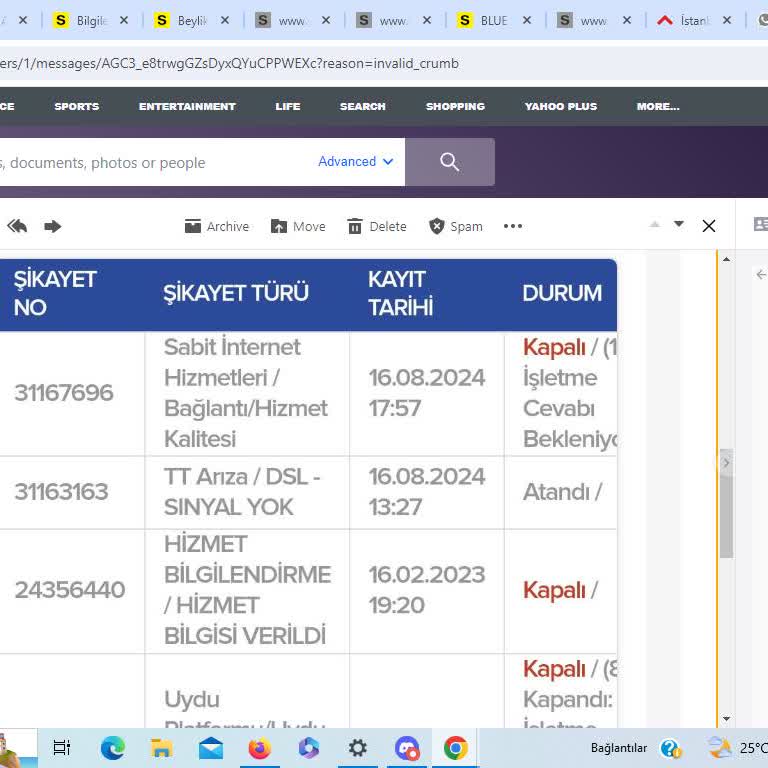The image size is (768, 768).
Task: Close the Beylik browser tab
Action: tap(225, 21)
